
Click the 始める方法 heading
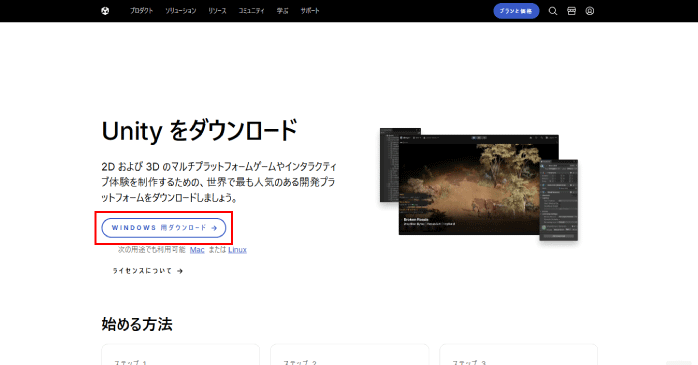137,324
